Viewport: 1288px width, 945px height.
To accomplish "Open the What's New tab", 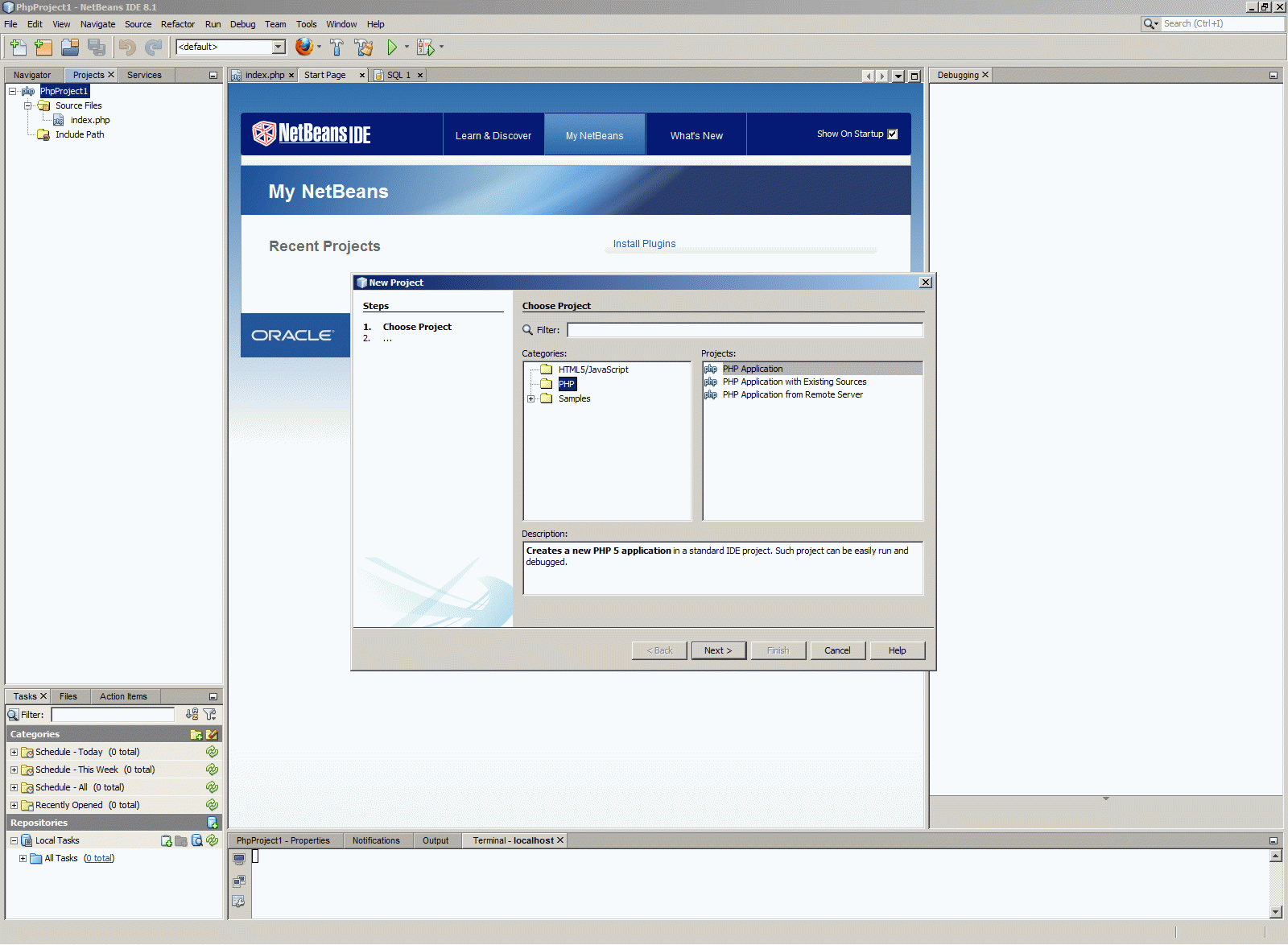I will 696,134.
